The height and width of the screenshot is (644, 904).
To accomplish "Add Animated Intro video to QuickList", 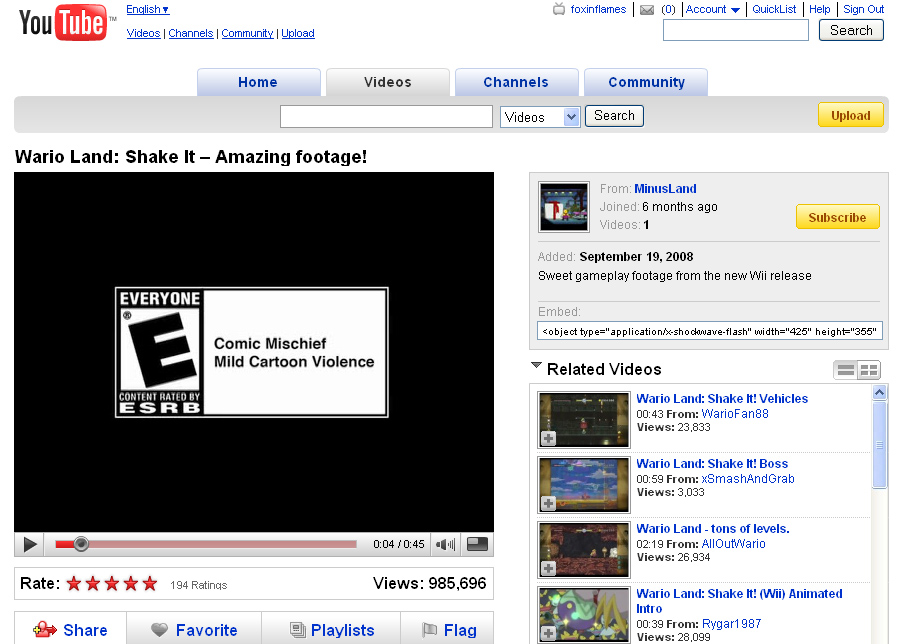I will (x=548, y=633).
